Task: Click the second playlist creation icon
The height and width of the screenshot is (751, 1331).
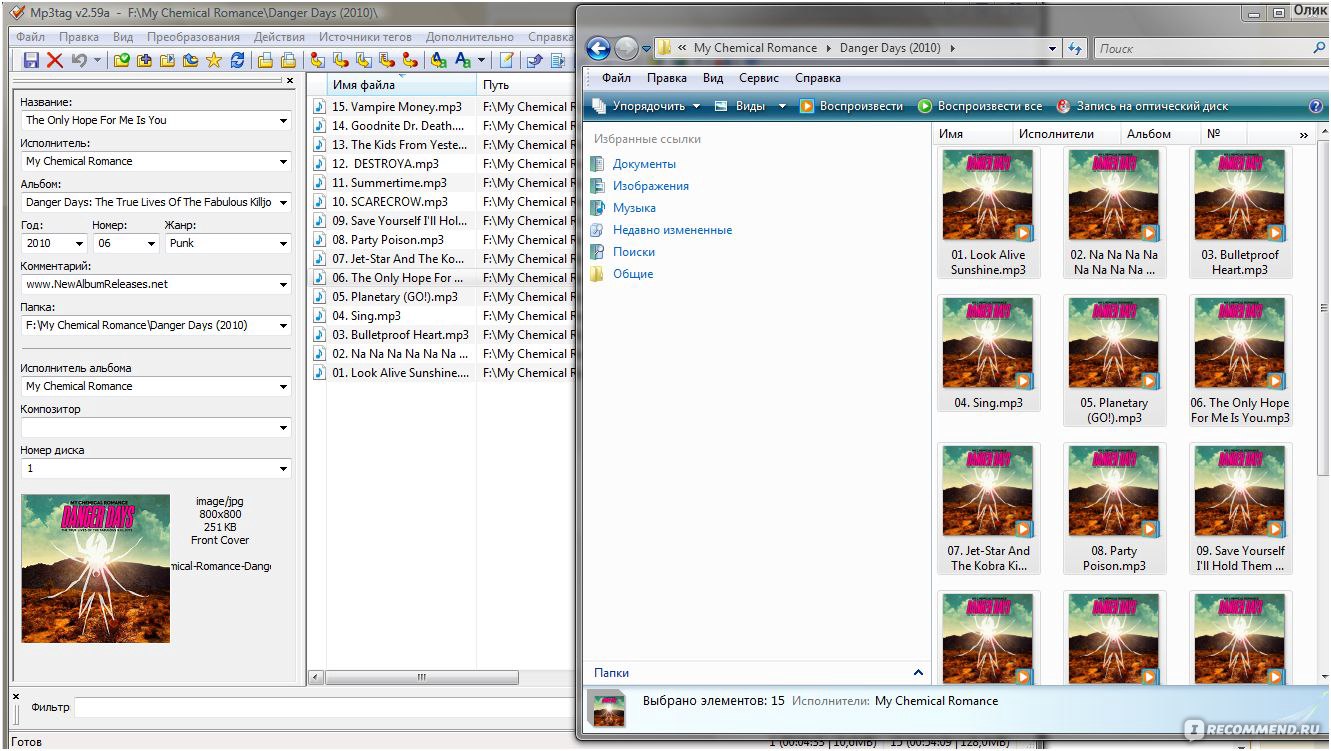Action: (288, 60)
